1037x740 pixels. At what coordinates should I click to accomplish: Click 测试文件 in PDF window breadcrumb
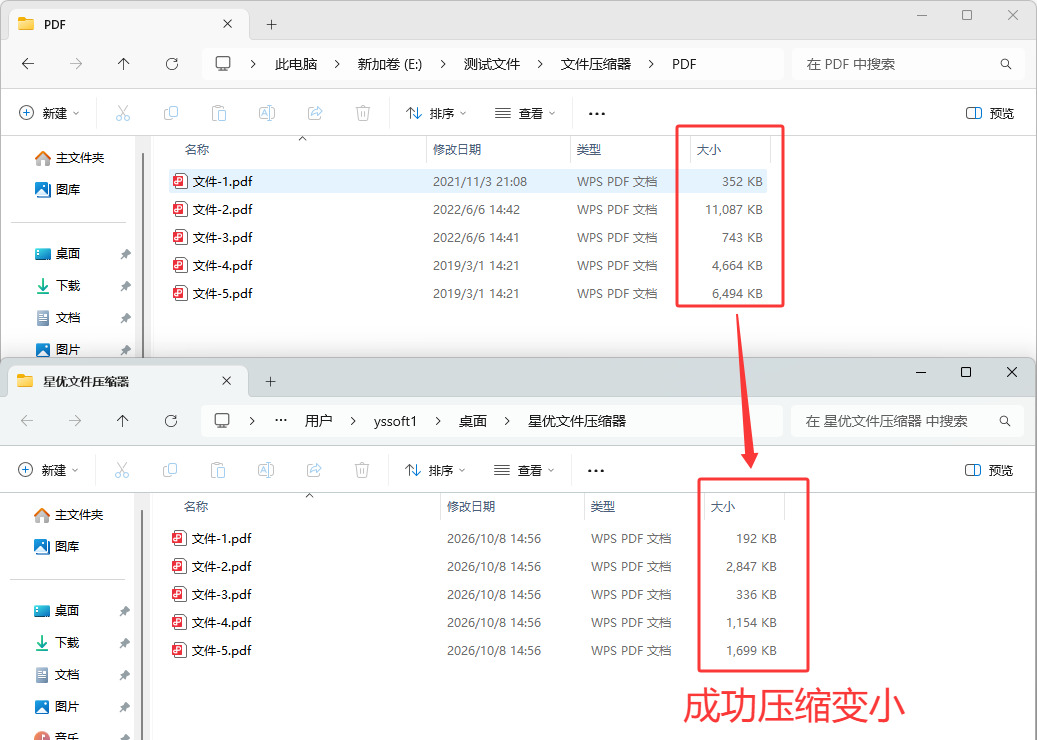pyautogui.click(x=491, y=64)
